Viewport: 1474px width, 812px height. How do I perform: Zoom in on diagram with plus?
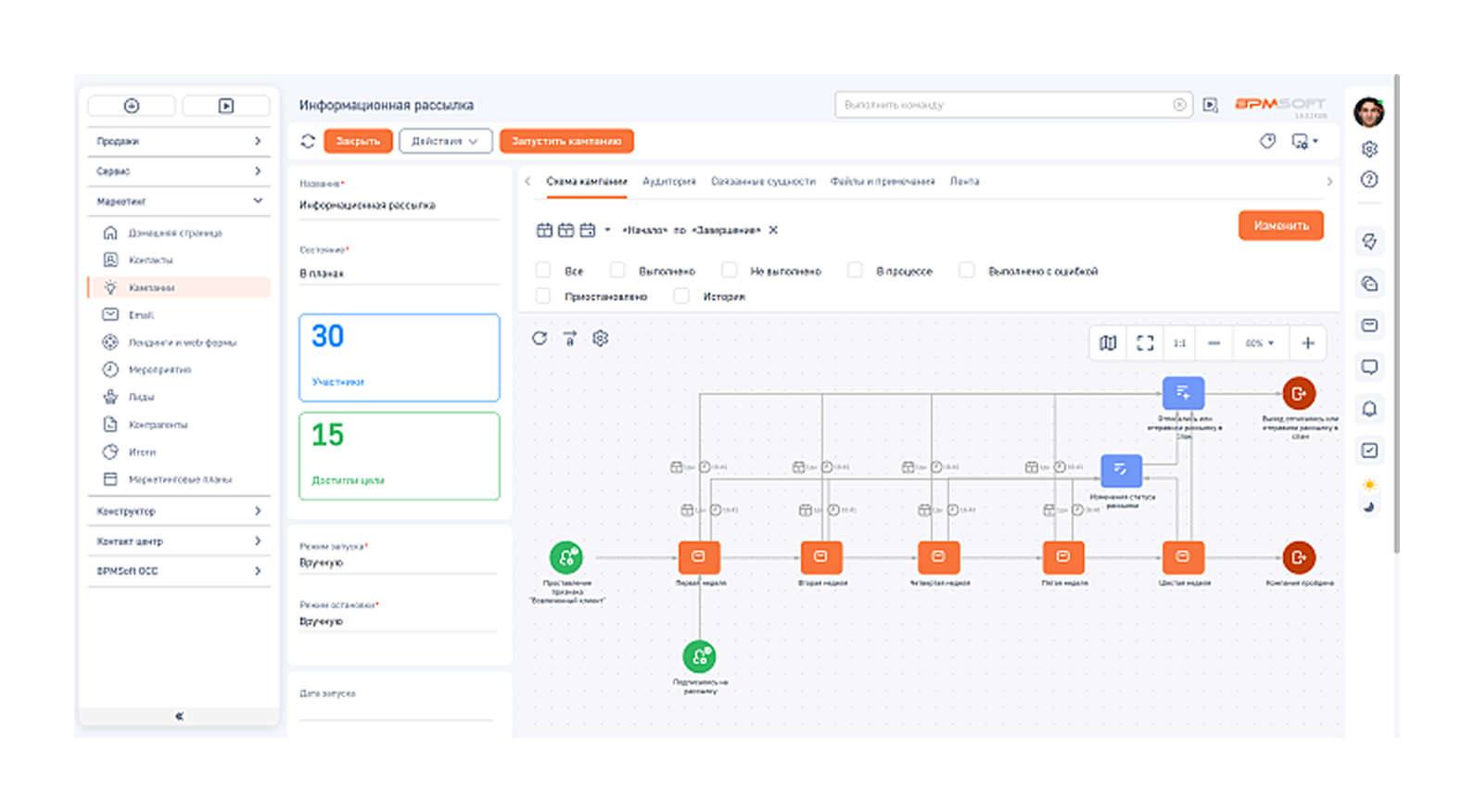coord(1308,343)
